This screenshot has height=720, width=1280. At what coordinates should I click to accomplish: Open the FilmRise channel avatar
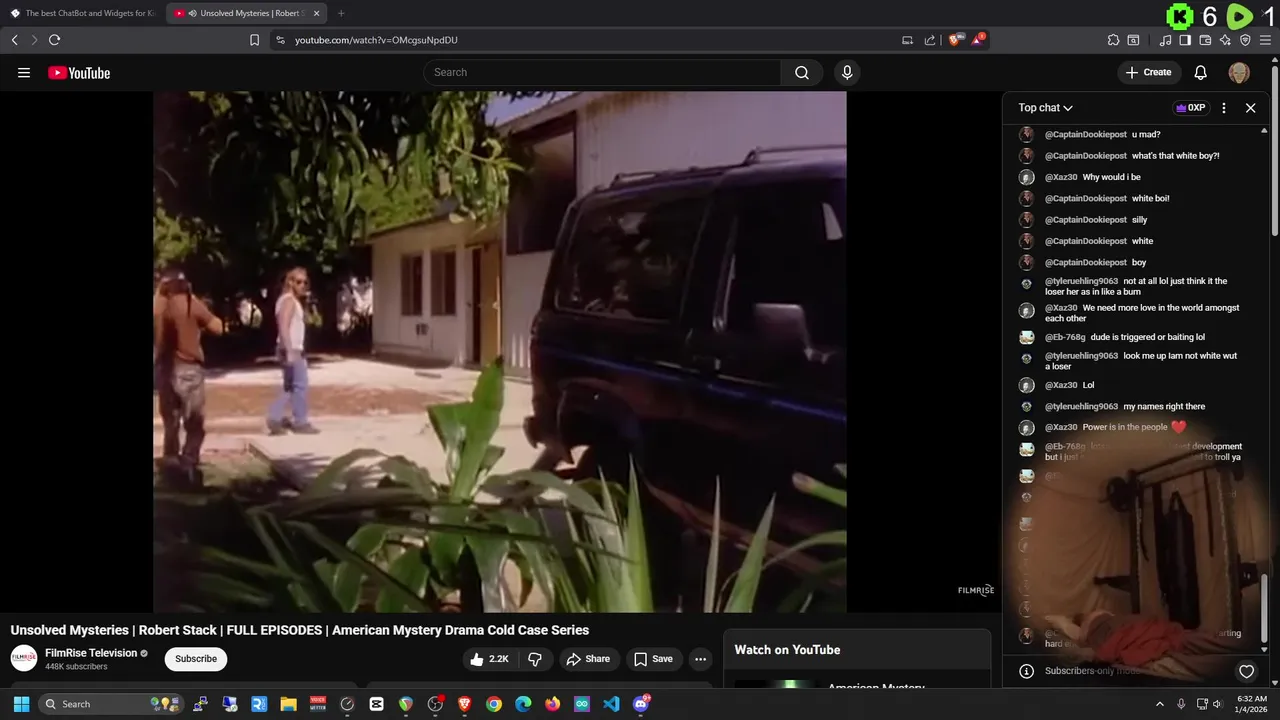click(24, 658)
